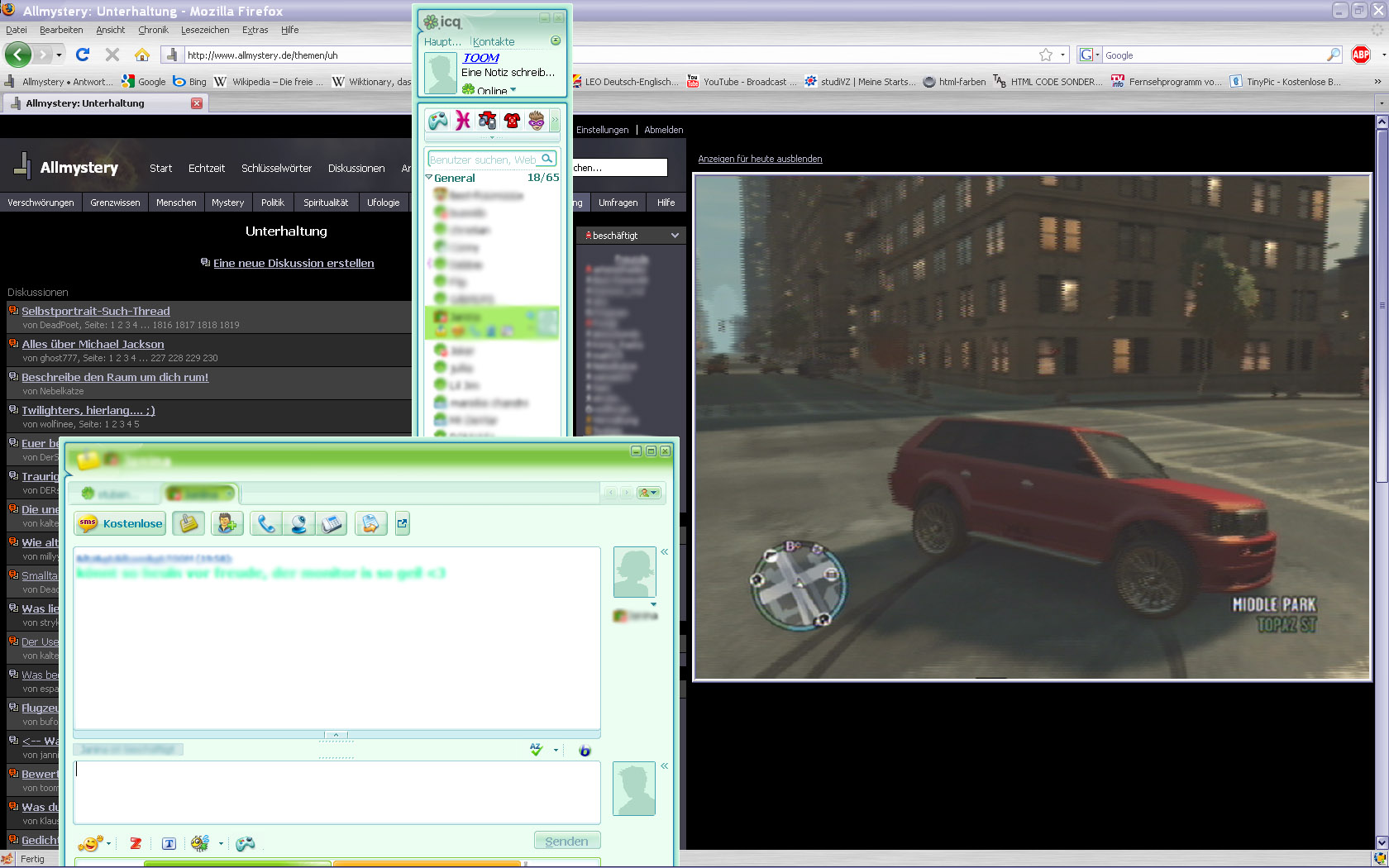Open the Bearbeiten menu in Firefox
Image resolution: width=1389 pixels, height=868 pixels.
61,30
